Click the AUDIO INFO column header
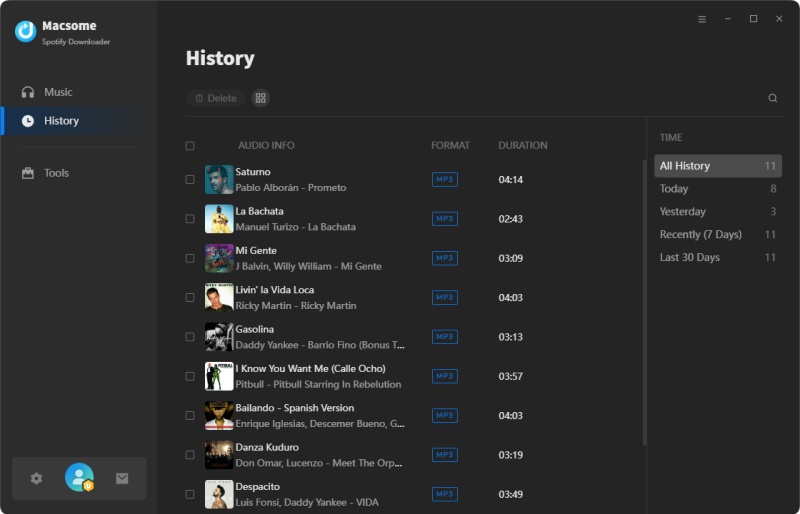Screen dimensions: 800x514 click(266, 145)
